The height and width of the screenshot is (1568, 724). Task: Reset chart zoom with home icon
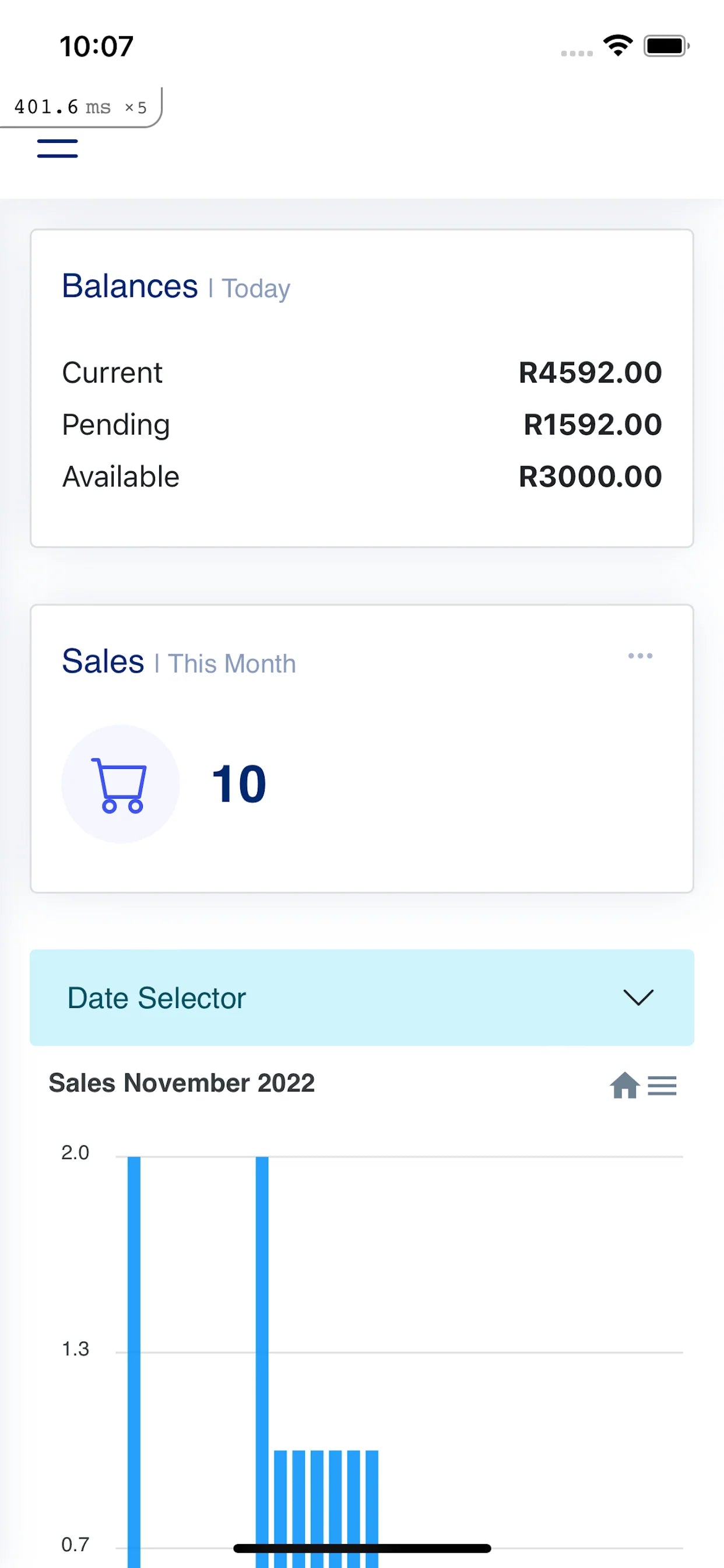(624, 1086)
